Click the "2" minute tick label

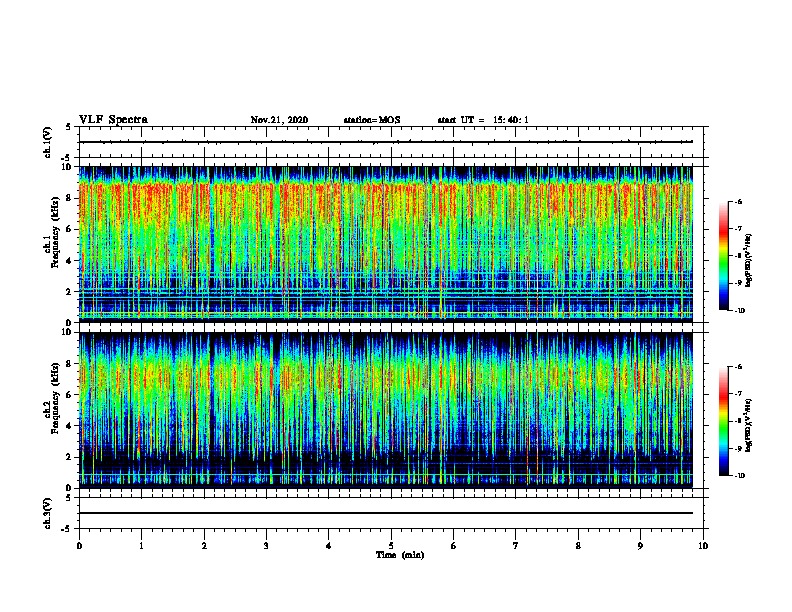[204, 545]
